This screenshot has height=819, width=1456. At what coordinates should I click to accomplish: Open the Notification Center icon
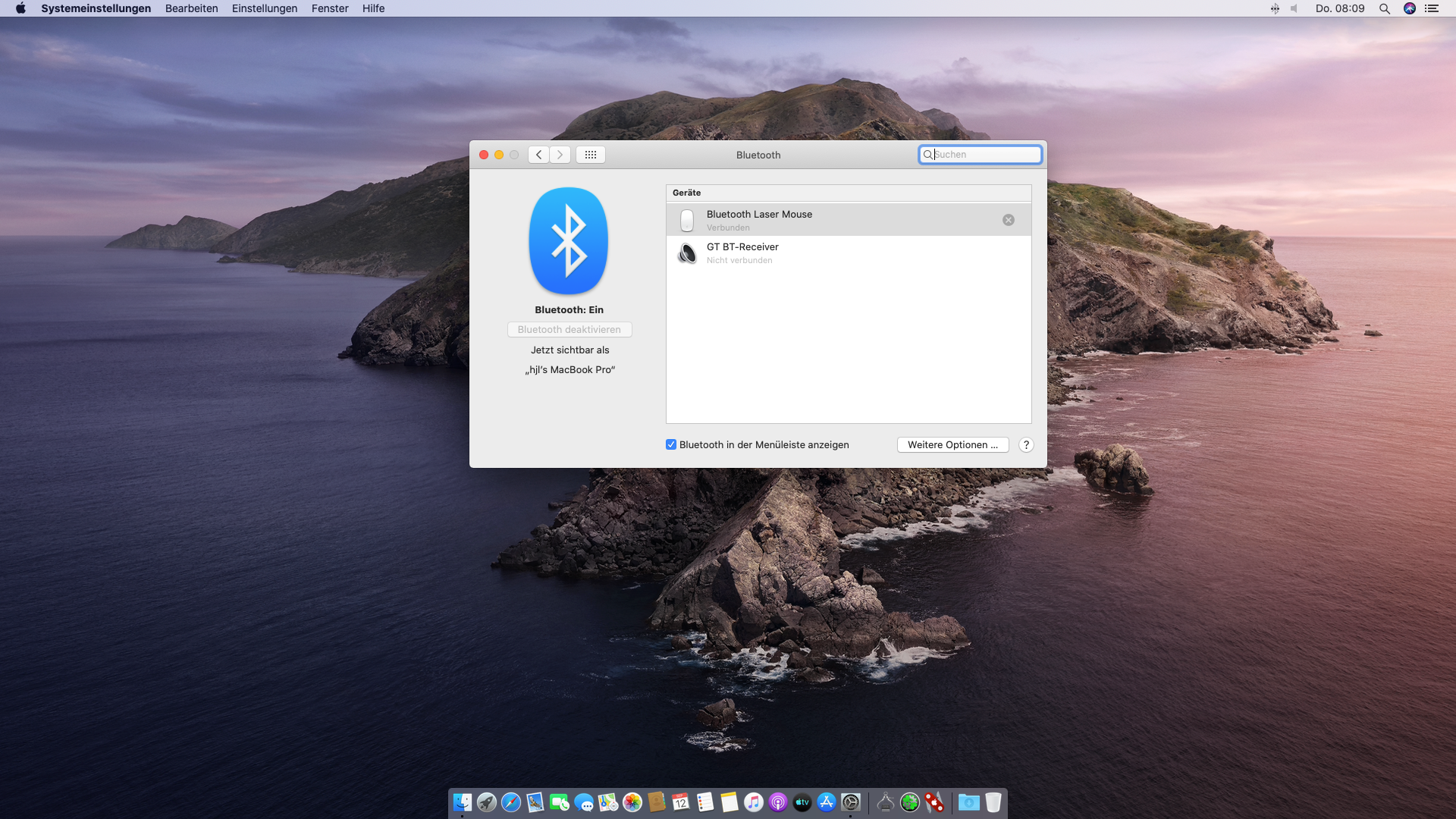point(1432,8)
